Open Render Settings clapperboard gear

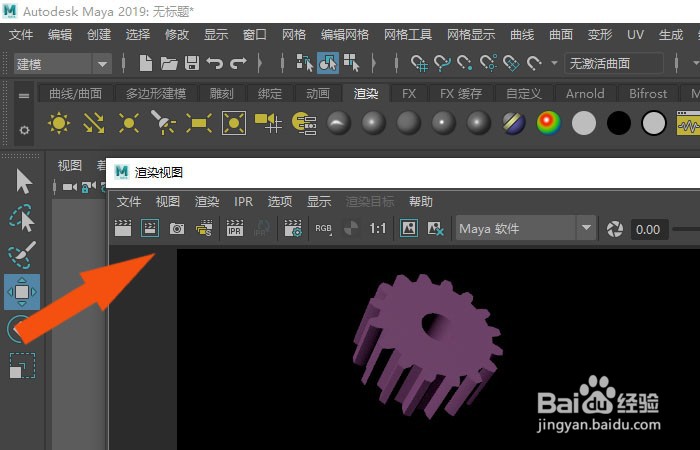coord(293,228)
